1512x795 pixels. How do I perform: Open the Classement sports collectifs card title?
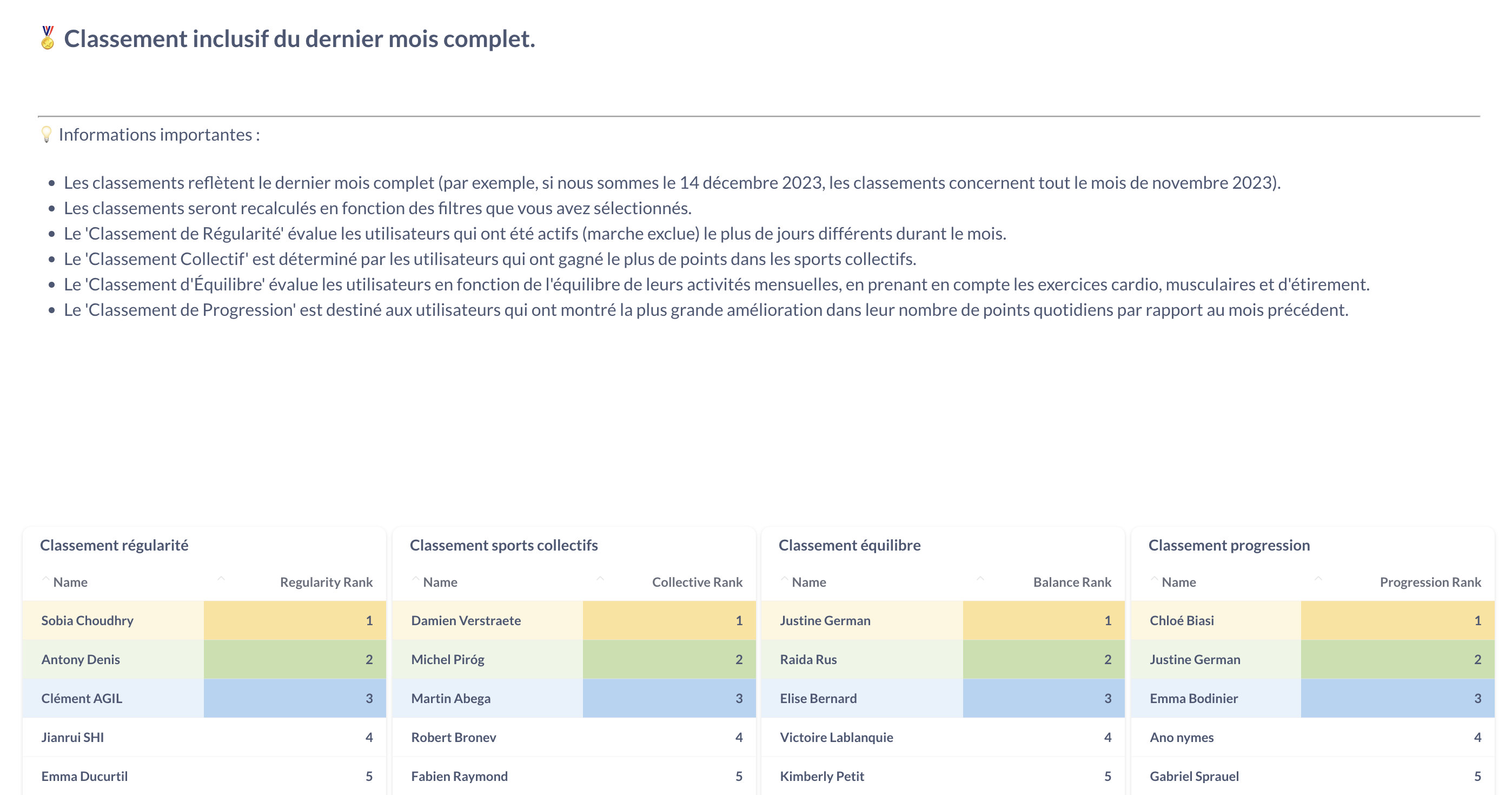[503, 545]
